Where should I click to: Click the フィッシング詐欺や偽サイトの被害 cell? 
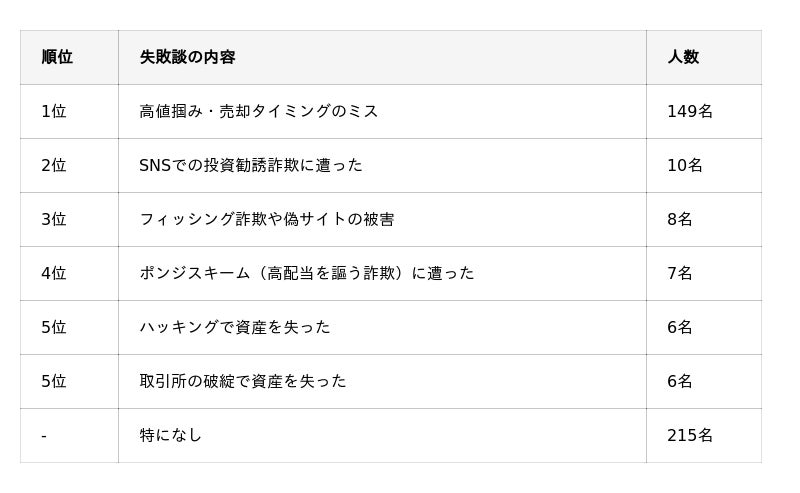point(267,219)
